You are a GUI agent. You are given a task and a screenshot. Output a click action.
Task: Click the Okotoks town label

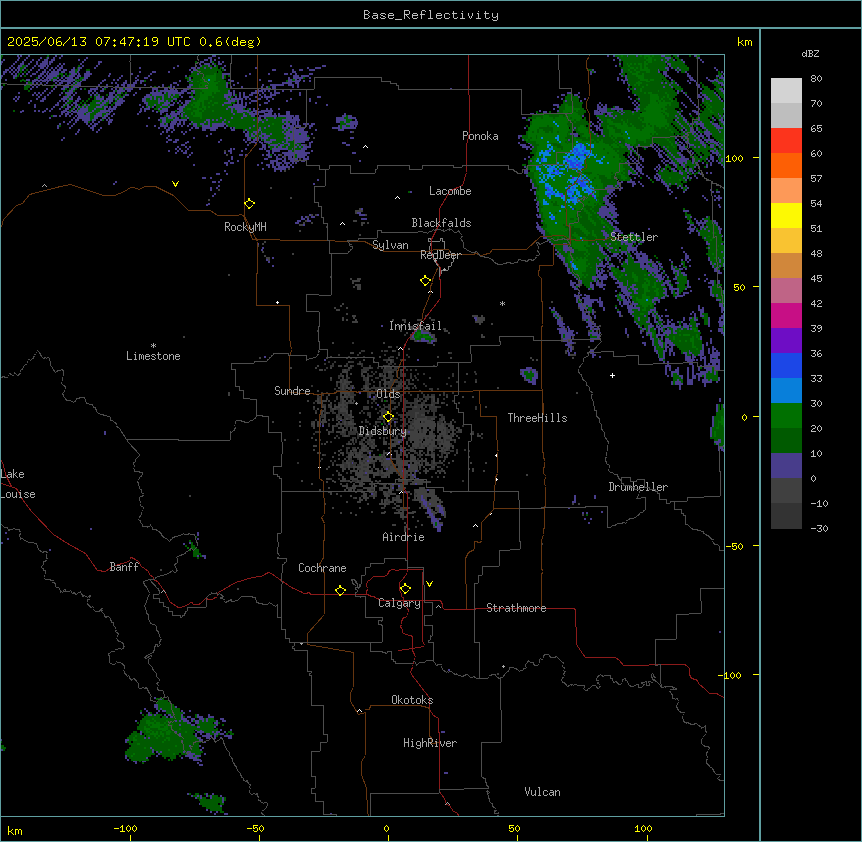pyautogui.click(x=412, y=700)
